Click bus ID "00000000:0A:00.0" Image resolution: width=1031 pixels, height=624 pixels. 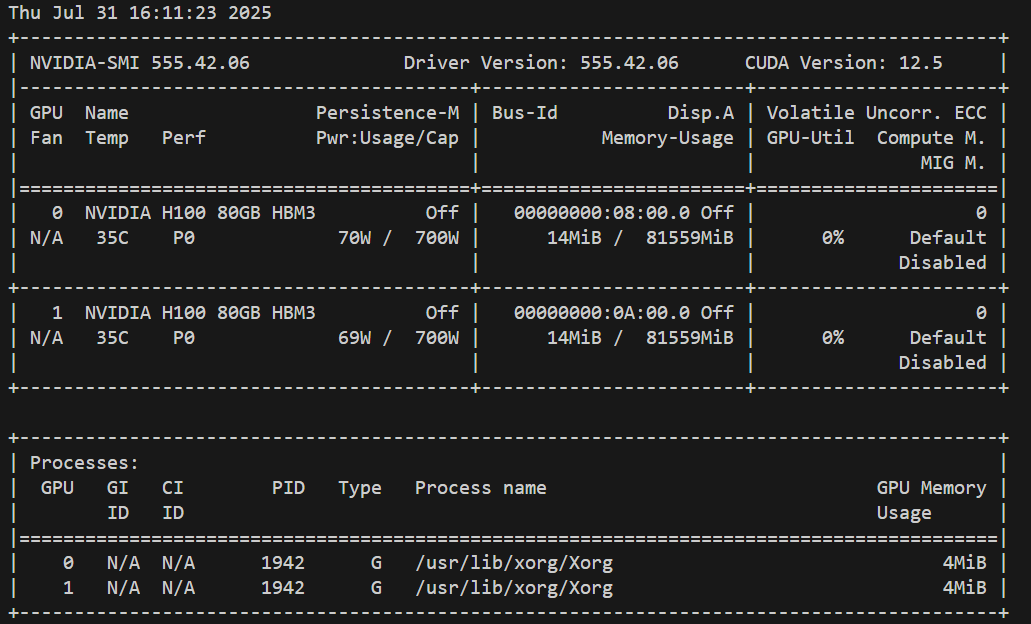tap(602, 313)
